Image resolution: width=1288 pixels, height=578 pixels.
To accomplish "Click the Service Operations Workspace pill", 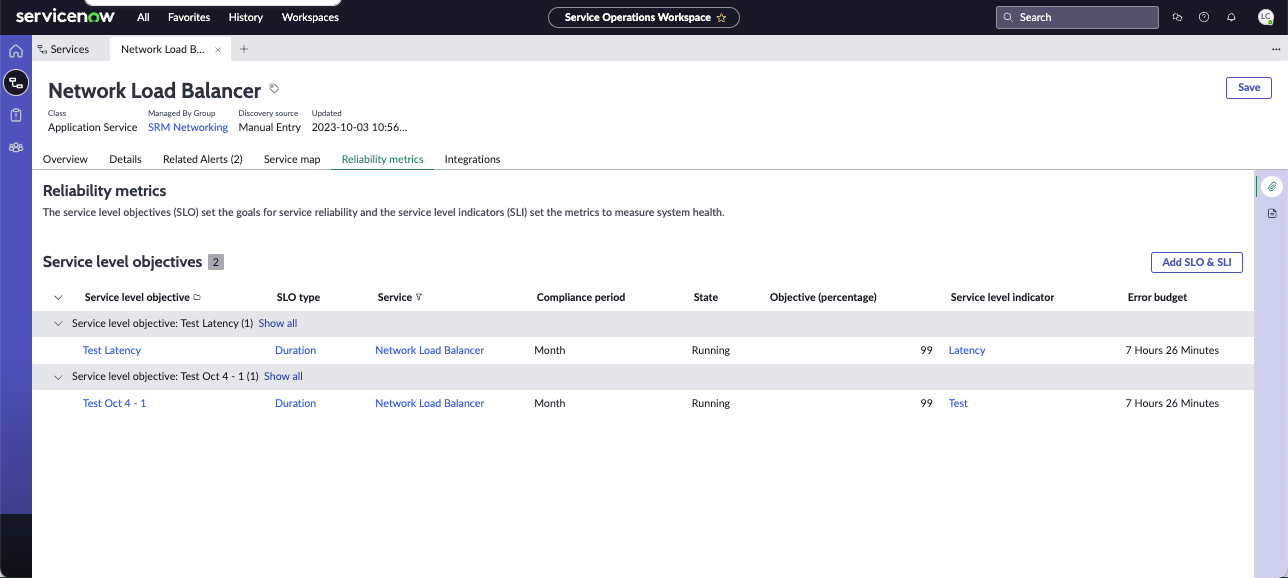I will pos(644,17).
